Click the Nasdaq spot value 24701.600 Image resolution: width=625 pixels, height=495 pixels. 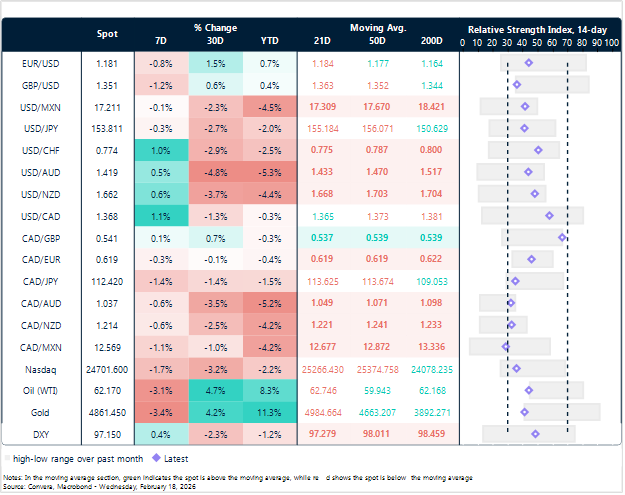(x=107, y=368)
